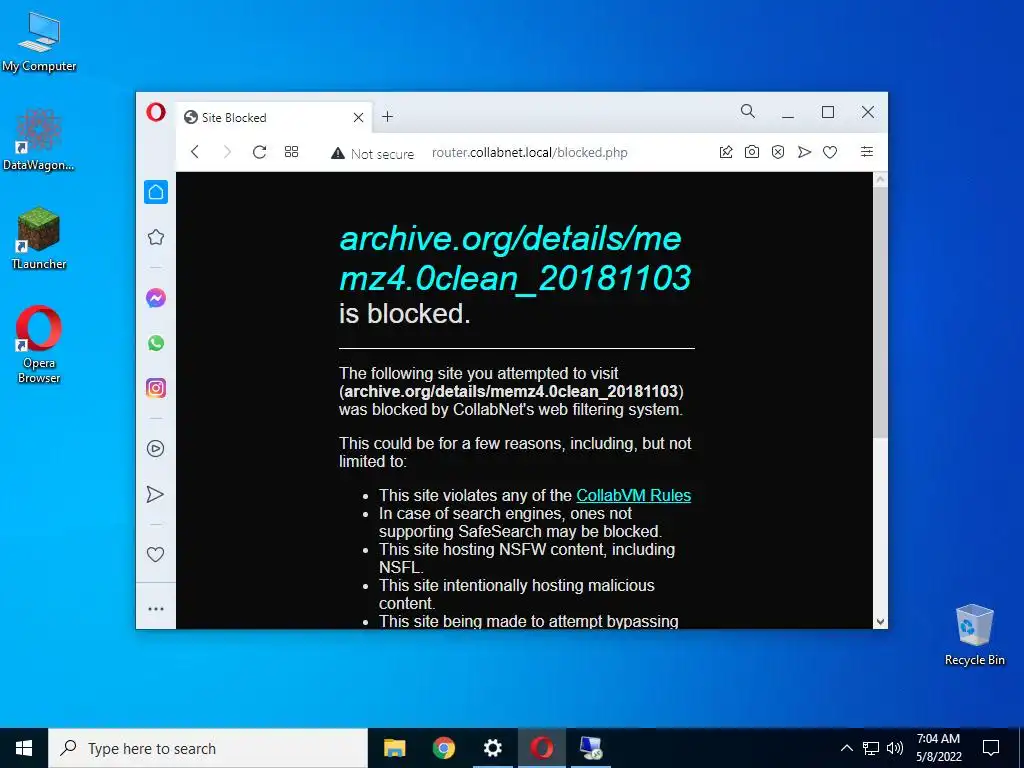Select the DataWagon desktop shortcut

coord(39,141)
